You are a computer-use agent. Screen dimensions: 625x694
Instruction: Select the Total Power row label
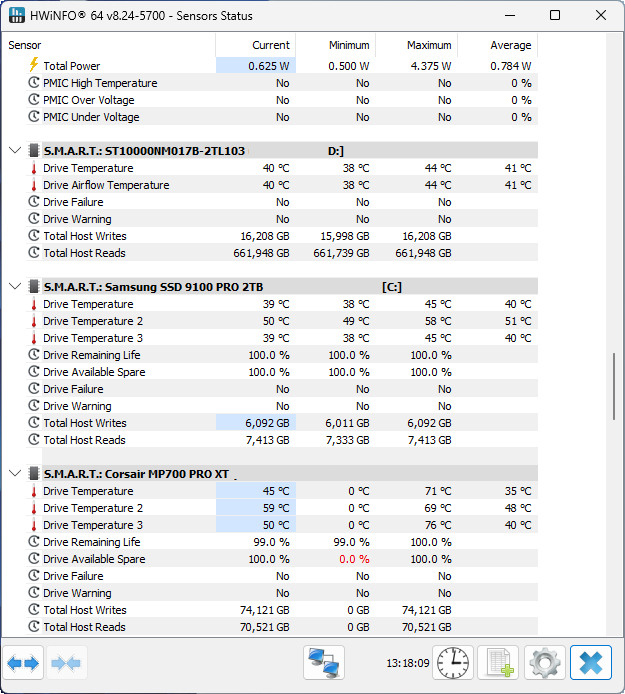(x=72, y=66)
